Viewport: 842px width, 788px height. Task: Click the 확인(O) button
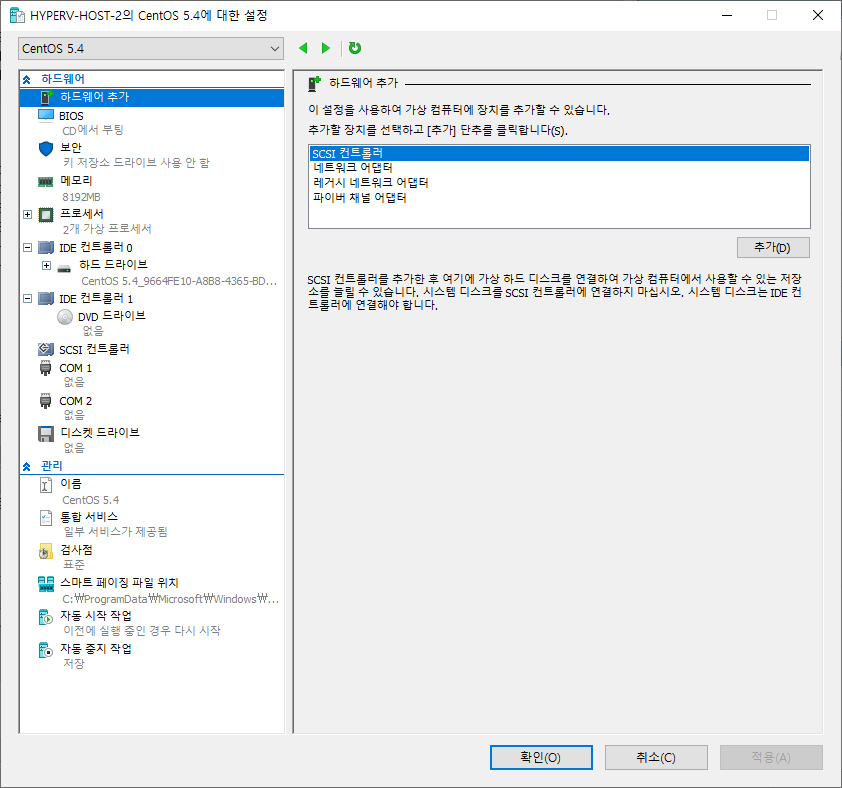[x=540, y=758]
